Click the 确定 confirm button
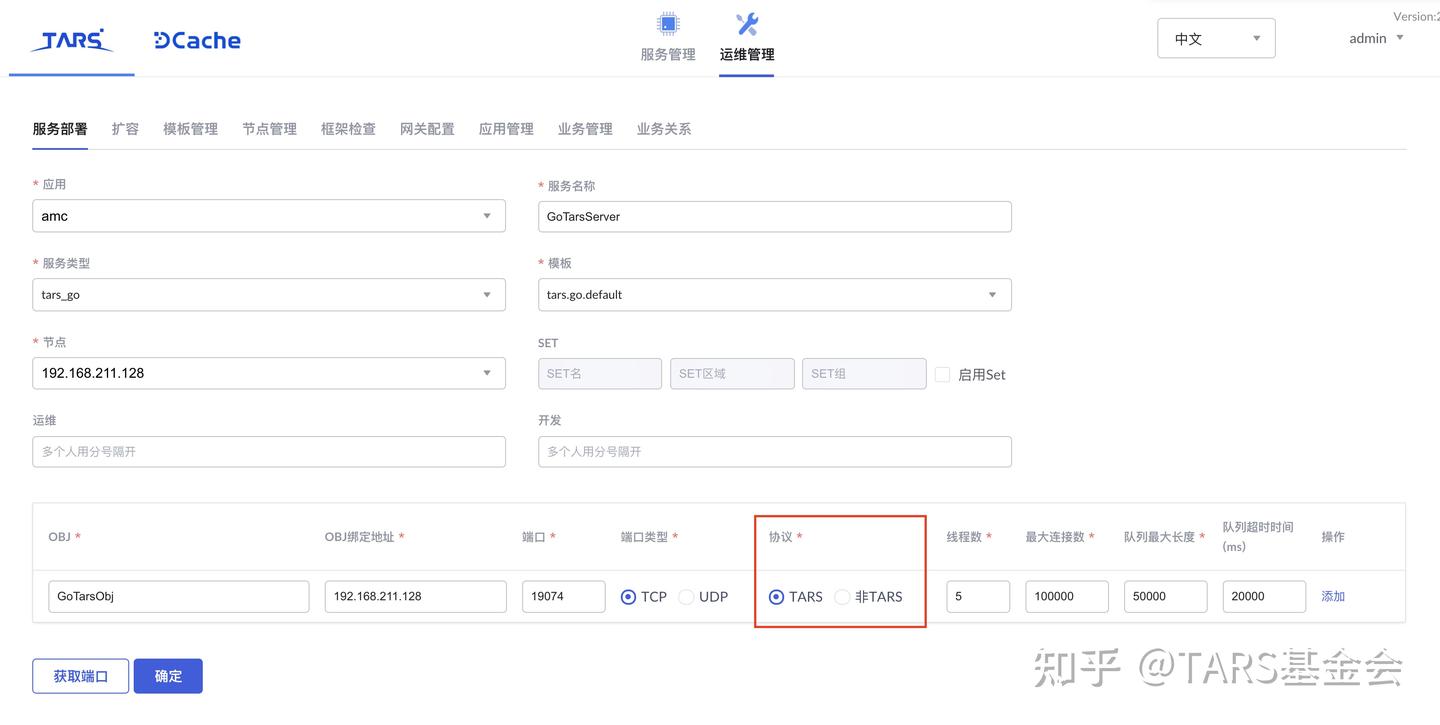Image resolution: width=1440 pixels, height=725 pixels. coord(167,676)
